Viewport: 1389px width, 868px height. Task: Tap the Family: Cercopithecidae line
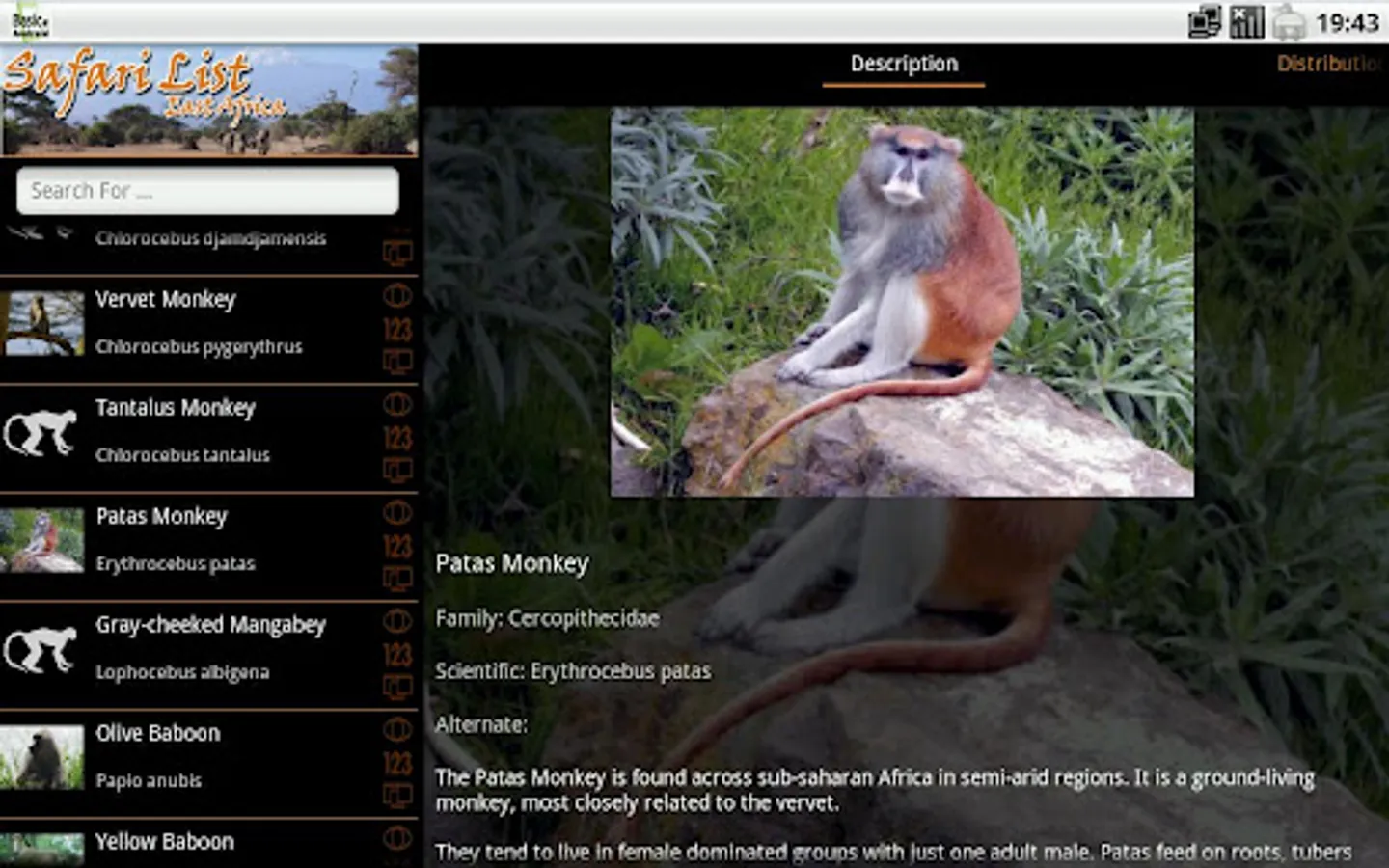coord(548,618)
